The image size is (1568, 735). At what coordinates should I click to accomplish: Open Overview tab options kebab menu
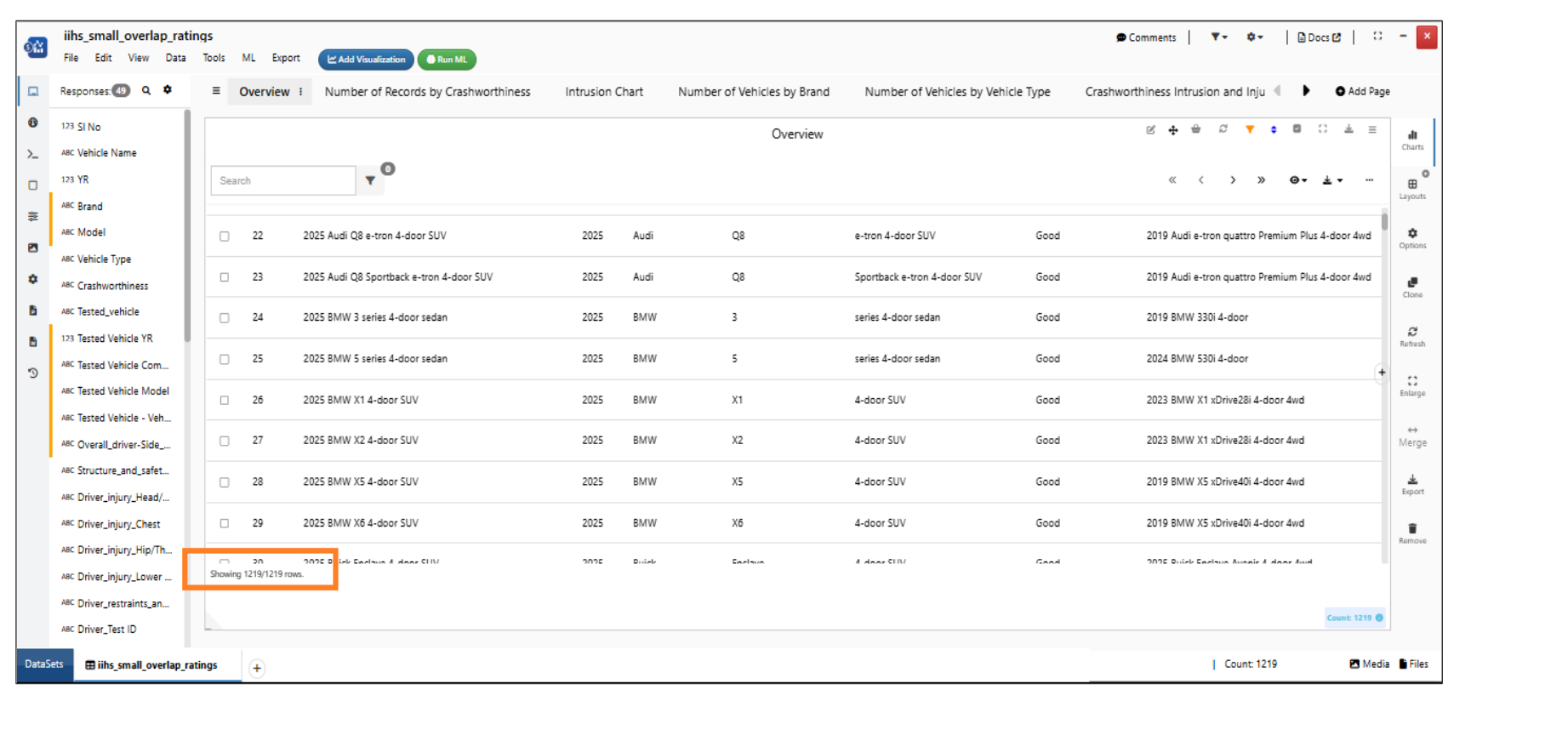coord(300,92)
